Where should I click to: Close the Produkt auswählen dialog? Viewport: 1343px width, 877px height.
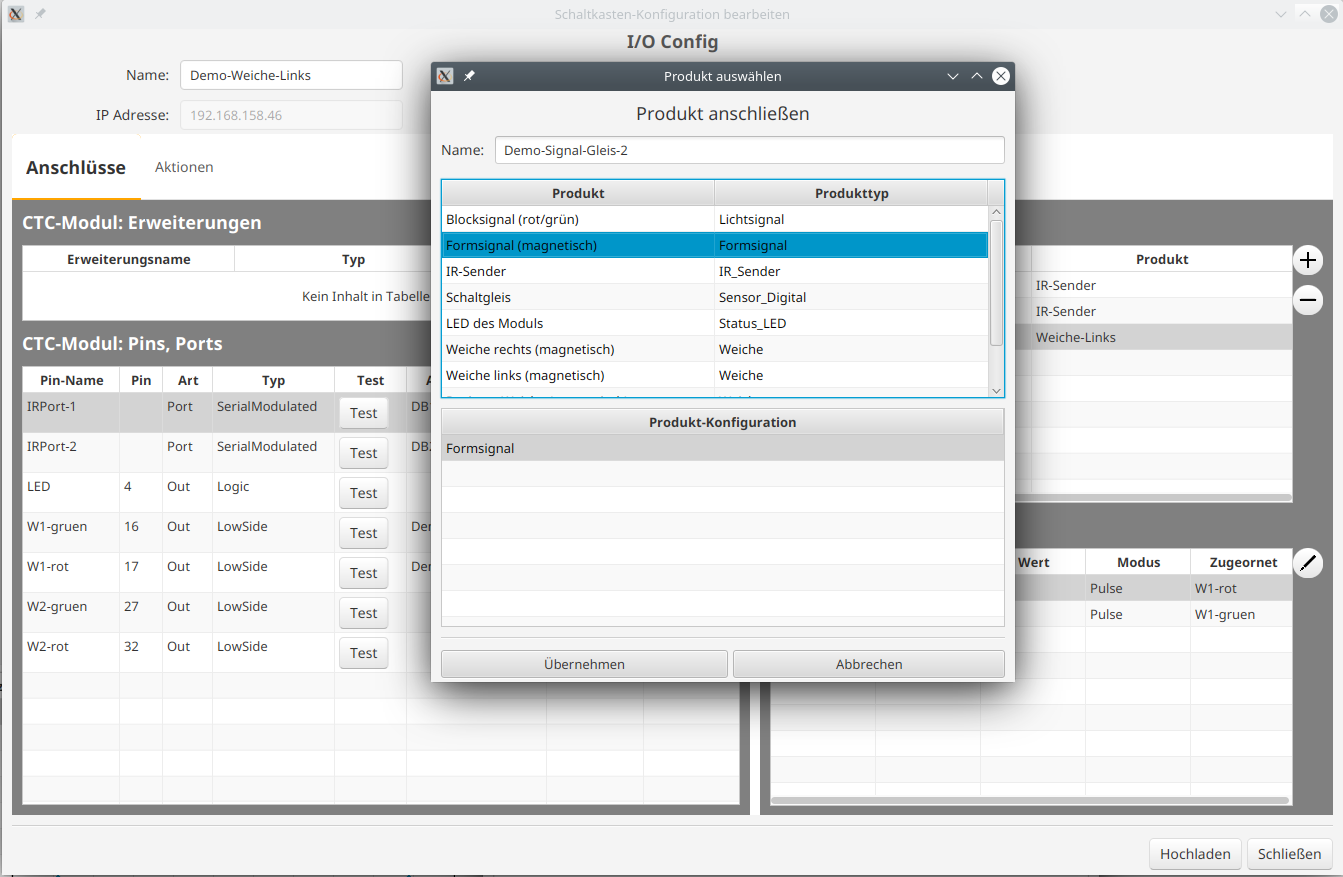click(x=1000, y=76)
